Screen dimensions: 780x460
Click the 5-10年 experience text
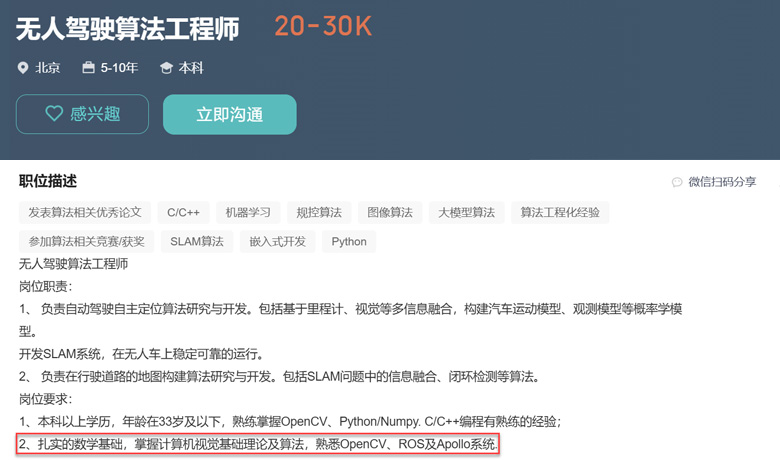pos(119,67)
